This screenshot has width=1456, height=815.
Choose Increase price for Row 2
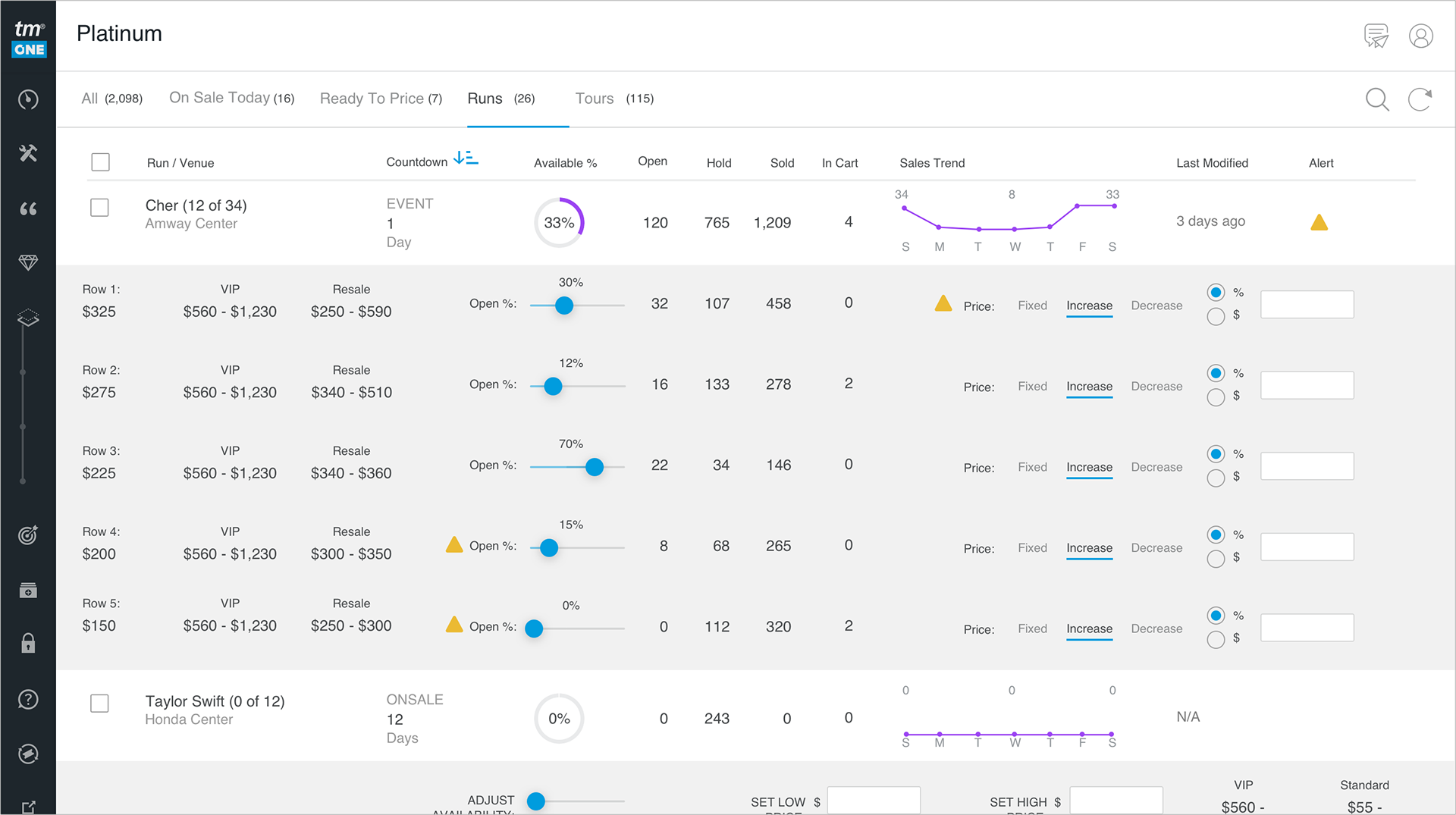coord(1090,387)
